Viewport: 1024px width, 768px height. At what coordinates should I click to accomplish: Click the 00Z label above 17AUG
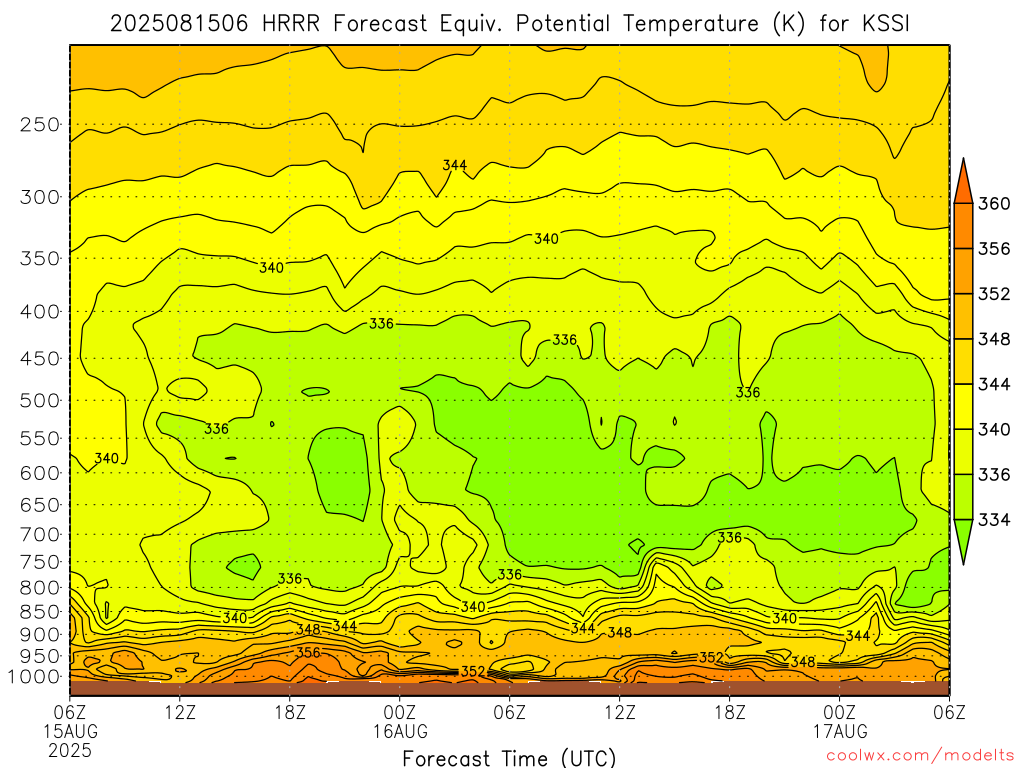tap(840, 712)
